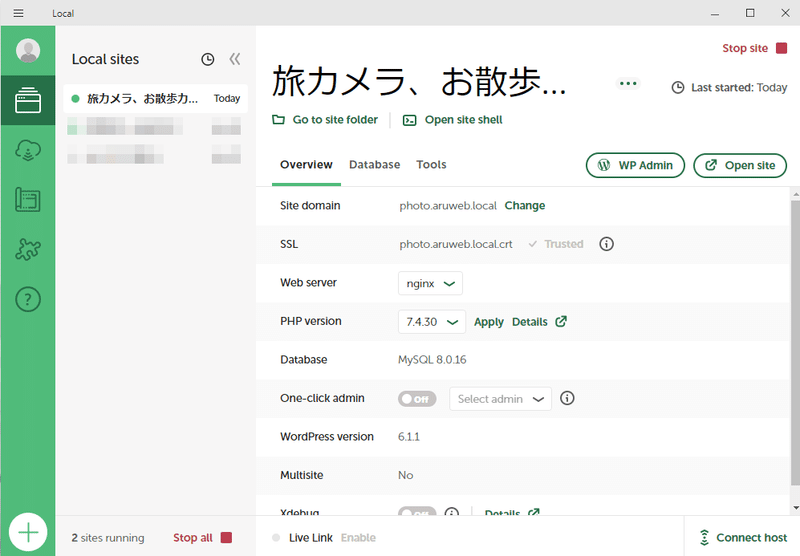This screenshot has height=556, width=800.
Task: Click SSL info circle icon
Action: pyautogui.click(x=606, y=244)
